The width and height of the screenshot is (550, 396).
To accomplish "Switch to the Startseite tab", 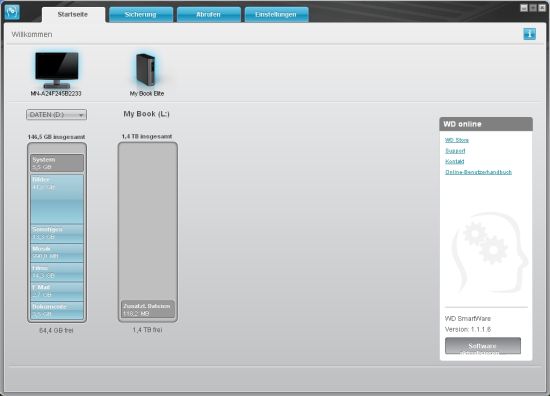I will 73,15.
